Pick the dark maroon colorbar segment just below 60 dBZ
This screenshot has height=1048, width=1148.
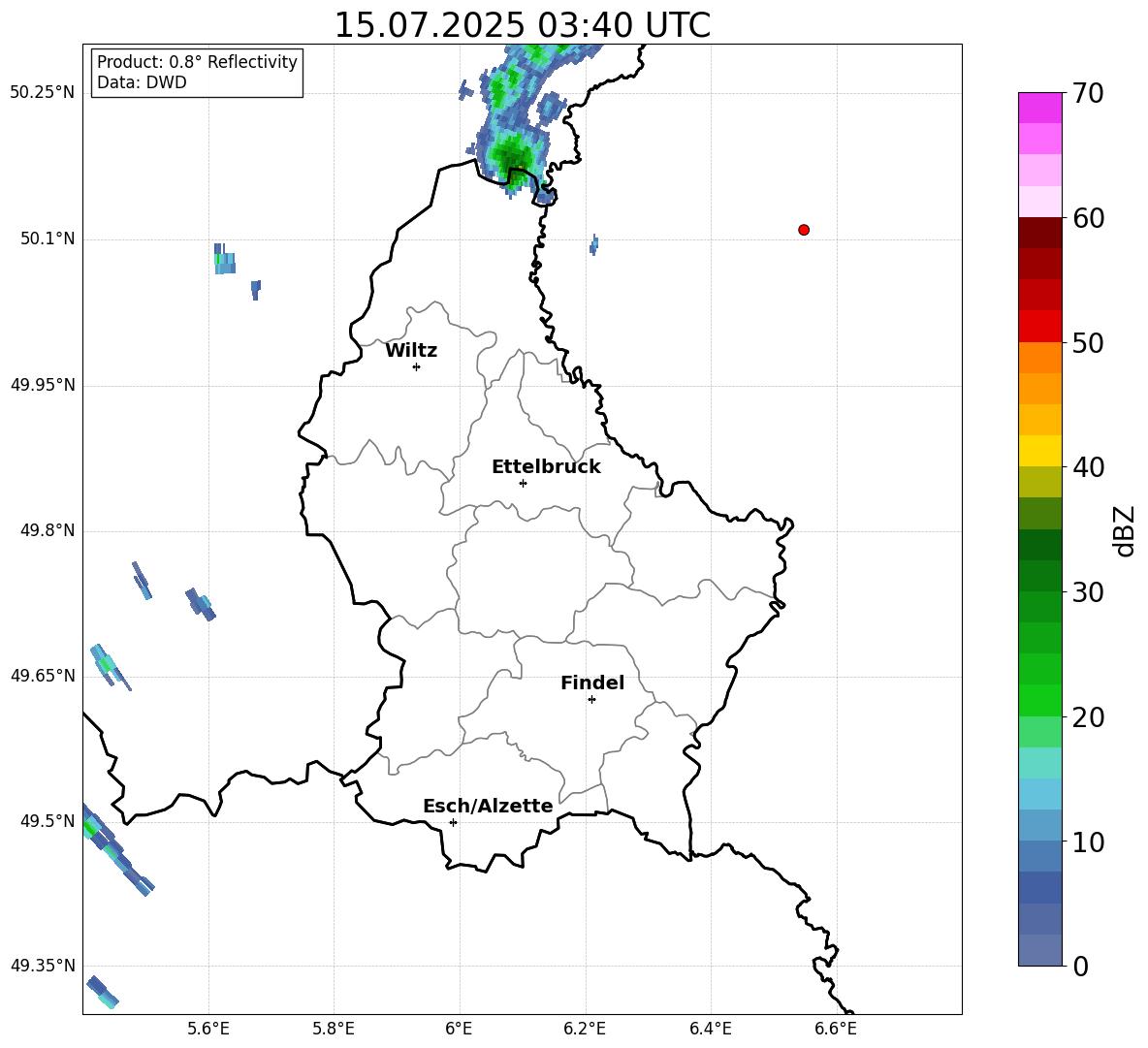(1040, 233)
